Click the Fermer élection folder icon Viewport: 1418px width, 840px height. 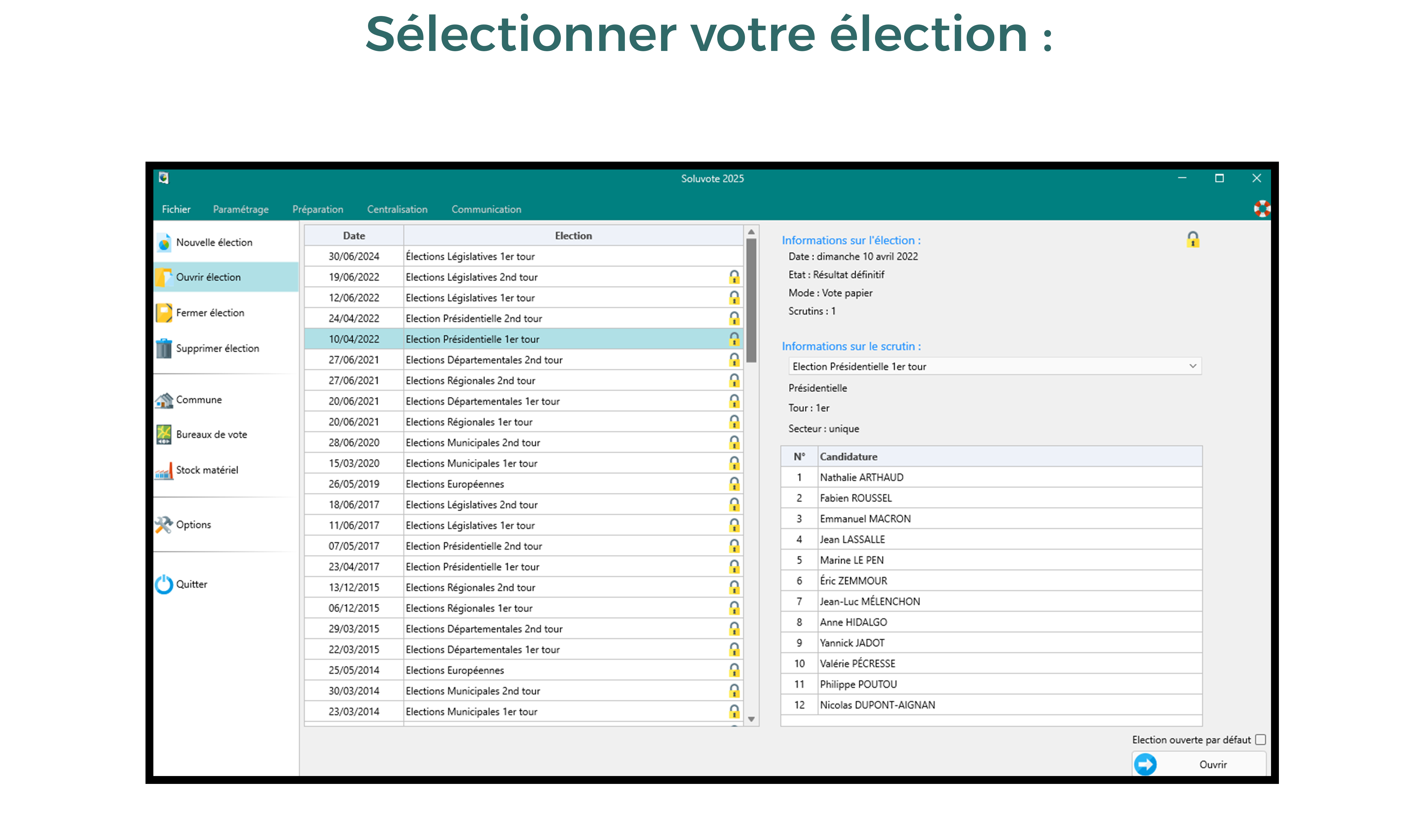coord(164,313)
